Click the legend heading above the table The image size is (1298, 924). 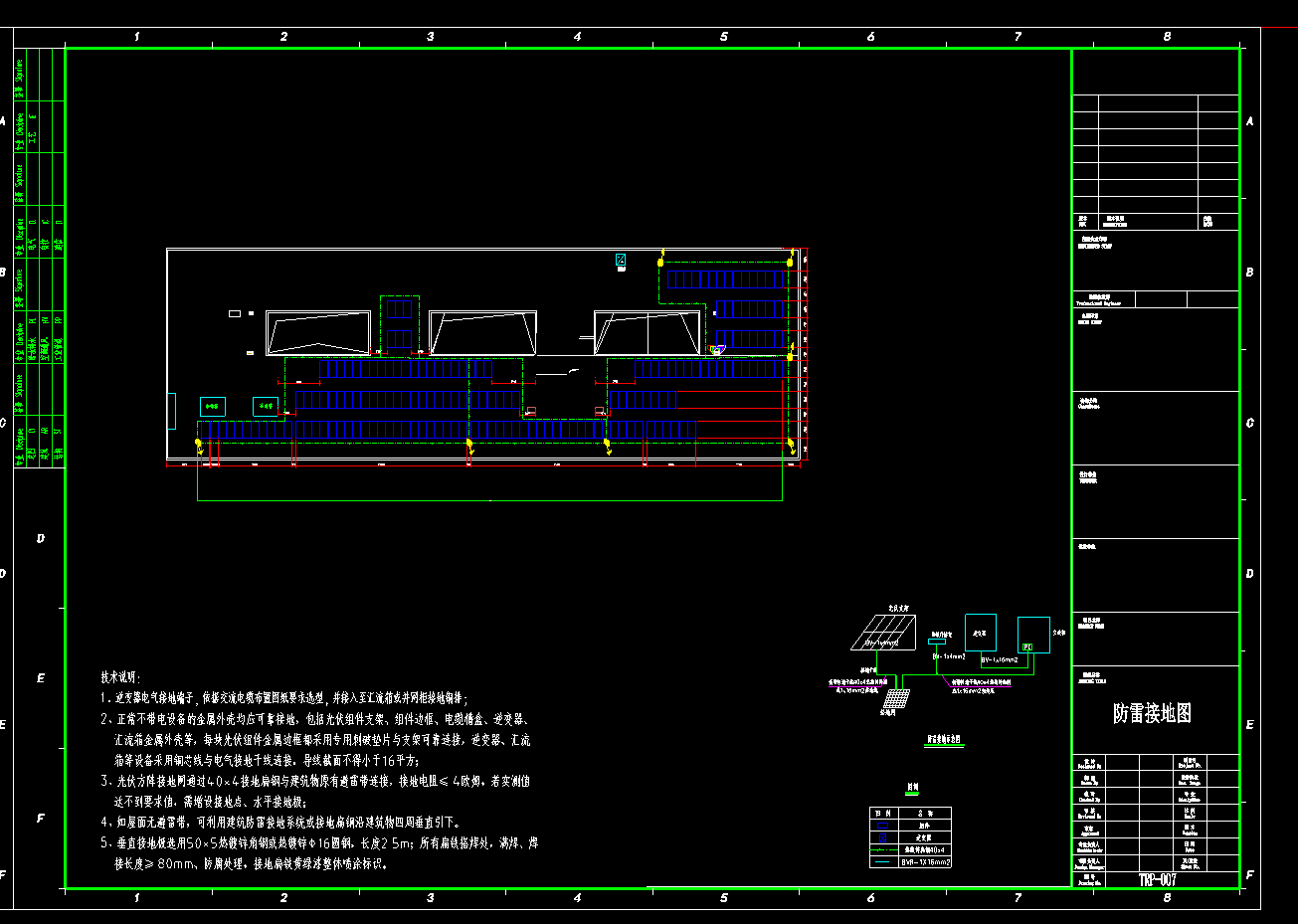point(911,788)
